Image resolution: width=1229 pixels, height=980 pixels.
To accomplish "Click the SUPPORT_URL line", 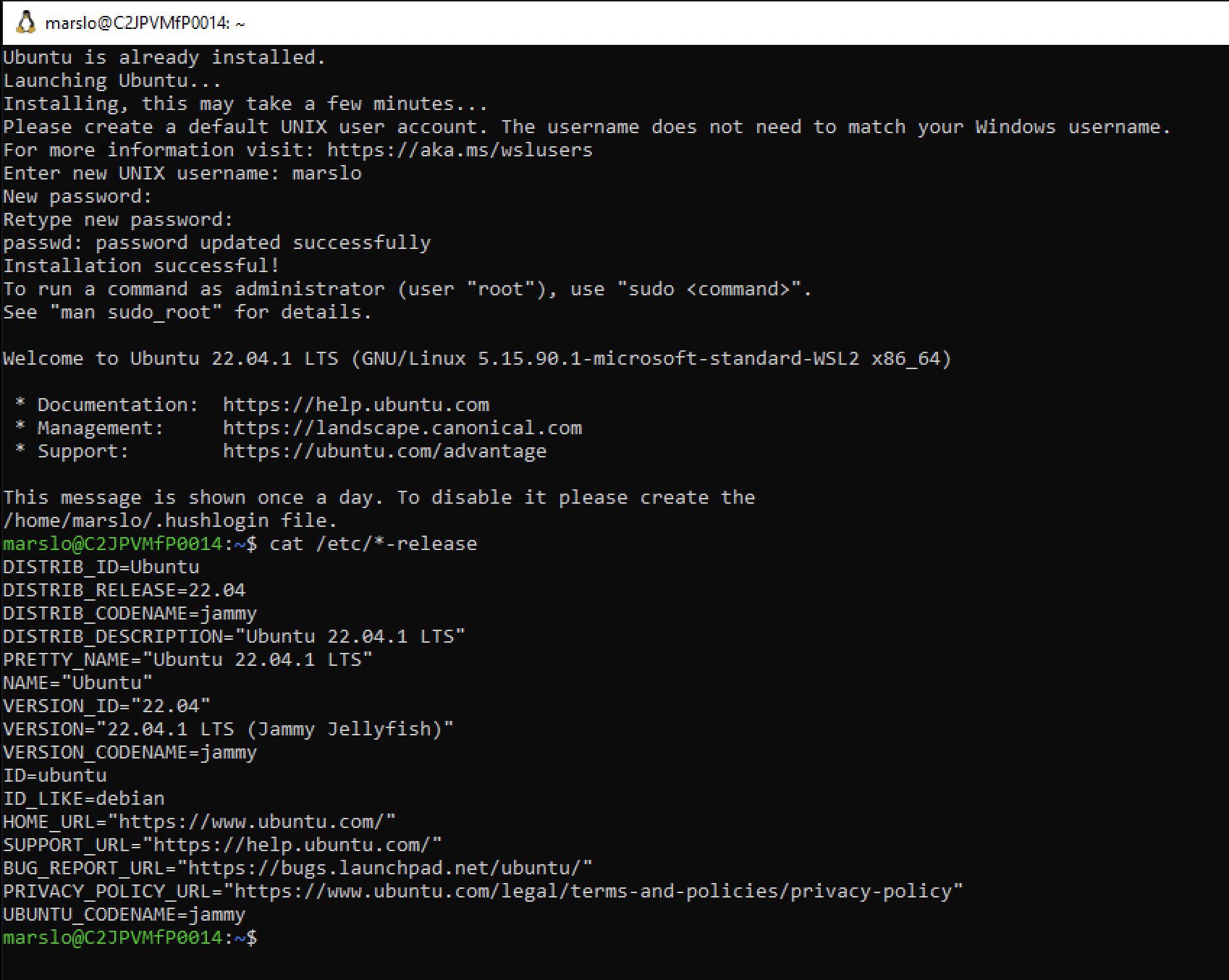I will tap(222, 845).
